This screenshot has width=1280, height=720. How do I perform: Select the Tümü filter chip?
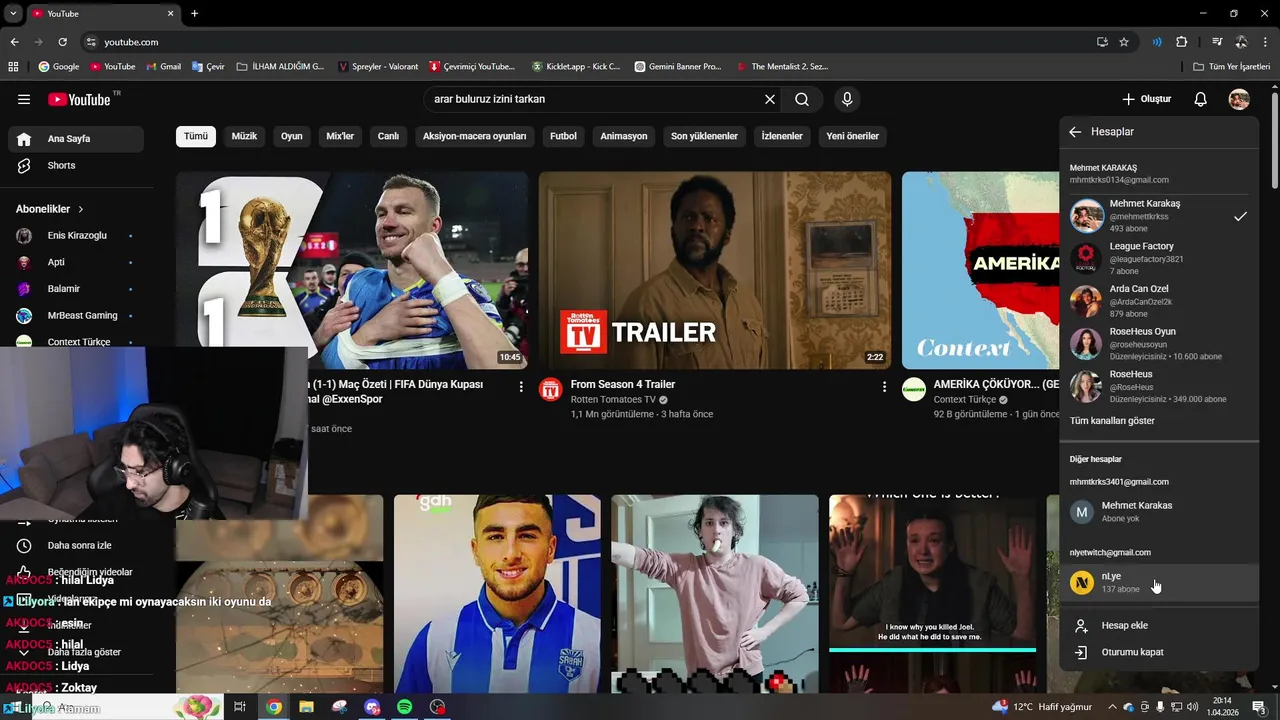tap(196, 136)
